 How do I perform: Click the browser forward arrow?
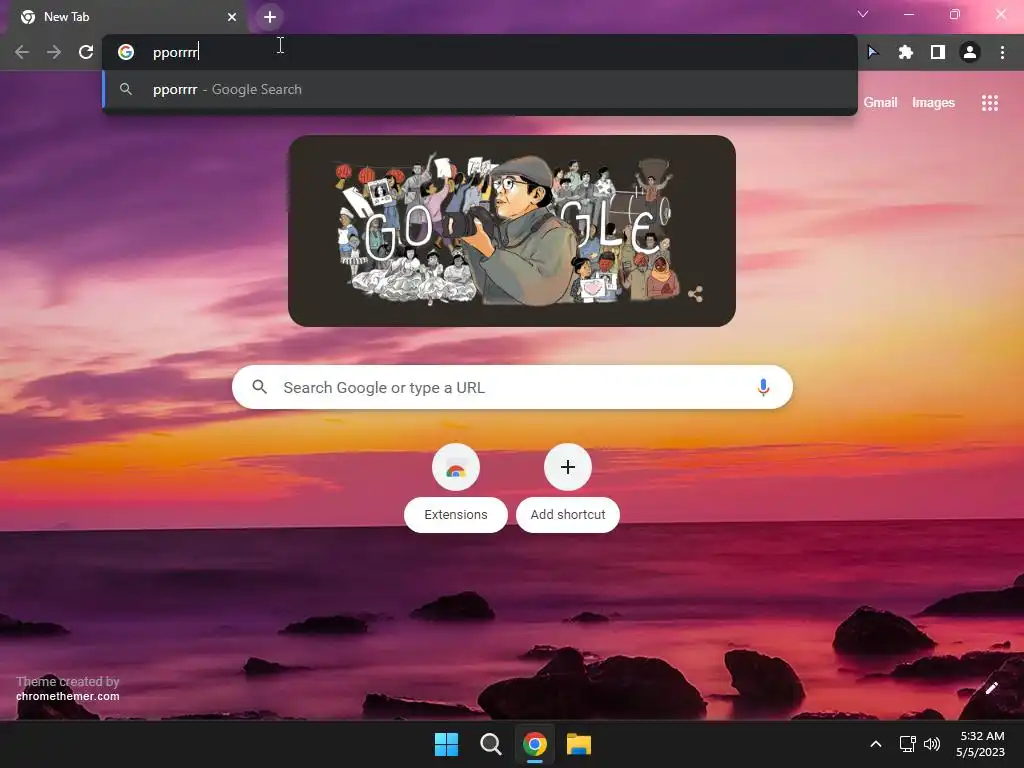click(54, 52)
